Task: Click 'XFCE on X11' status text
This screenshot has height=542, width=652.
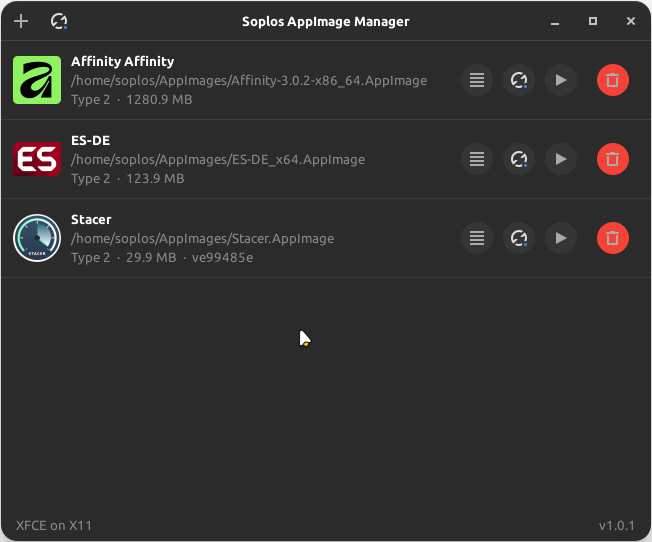Action: (54, 526)
